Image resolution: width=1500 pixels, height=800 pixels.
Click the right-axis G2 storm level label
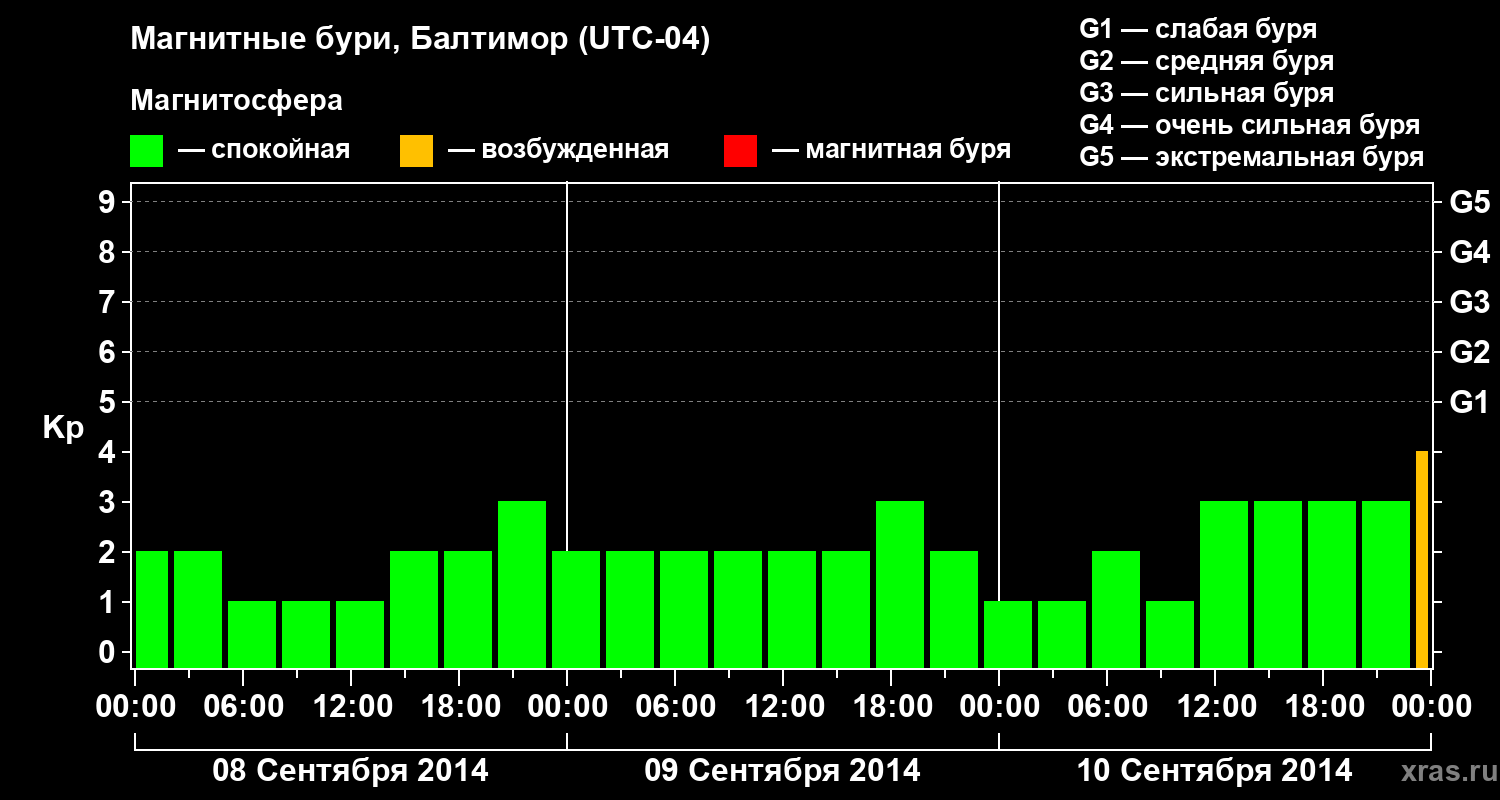(x=1469, y=352)
